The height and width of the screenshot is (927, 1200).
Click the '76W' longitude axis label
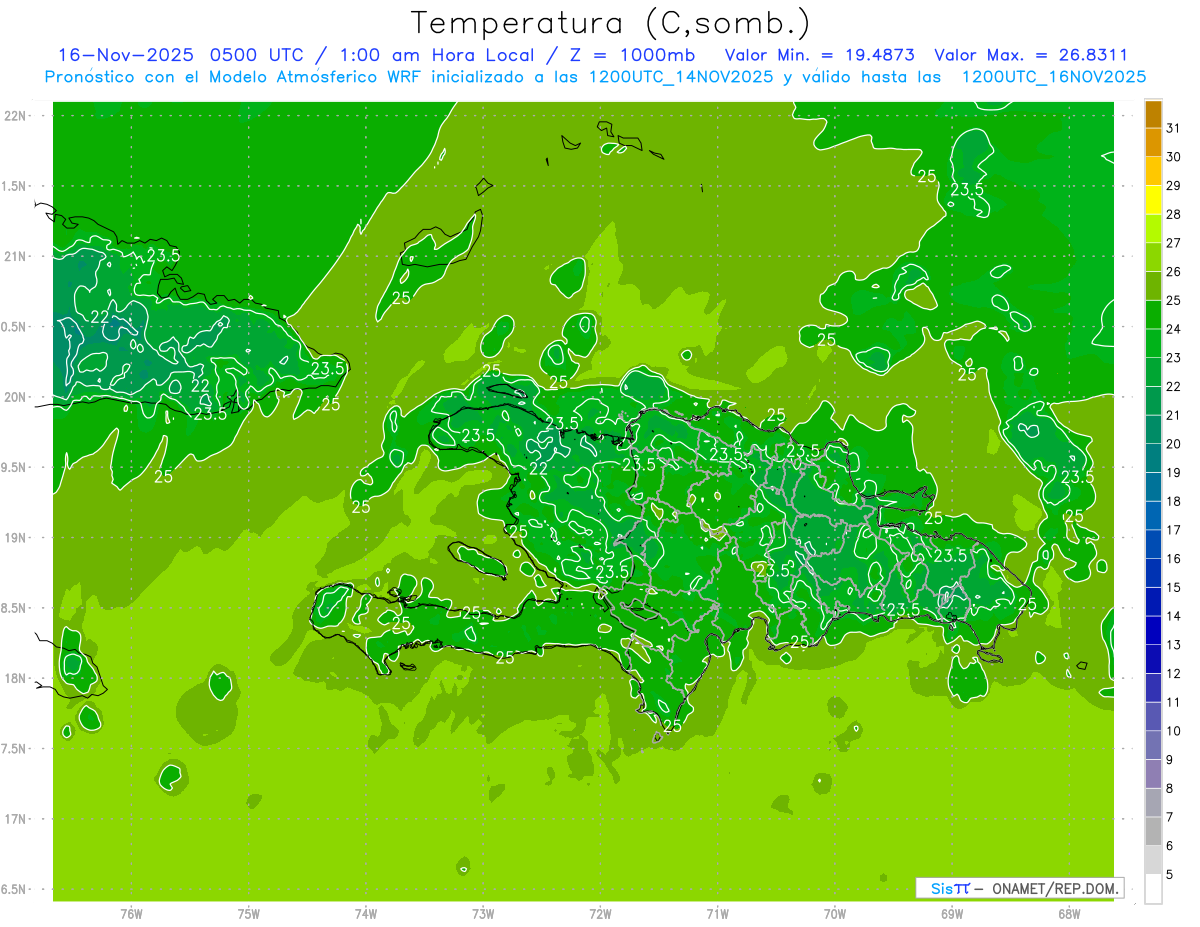point(131,914)
